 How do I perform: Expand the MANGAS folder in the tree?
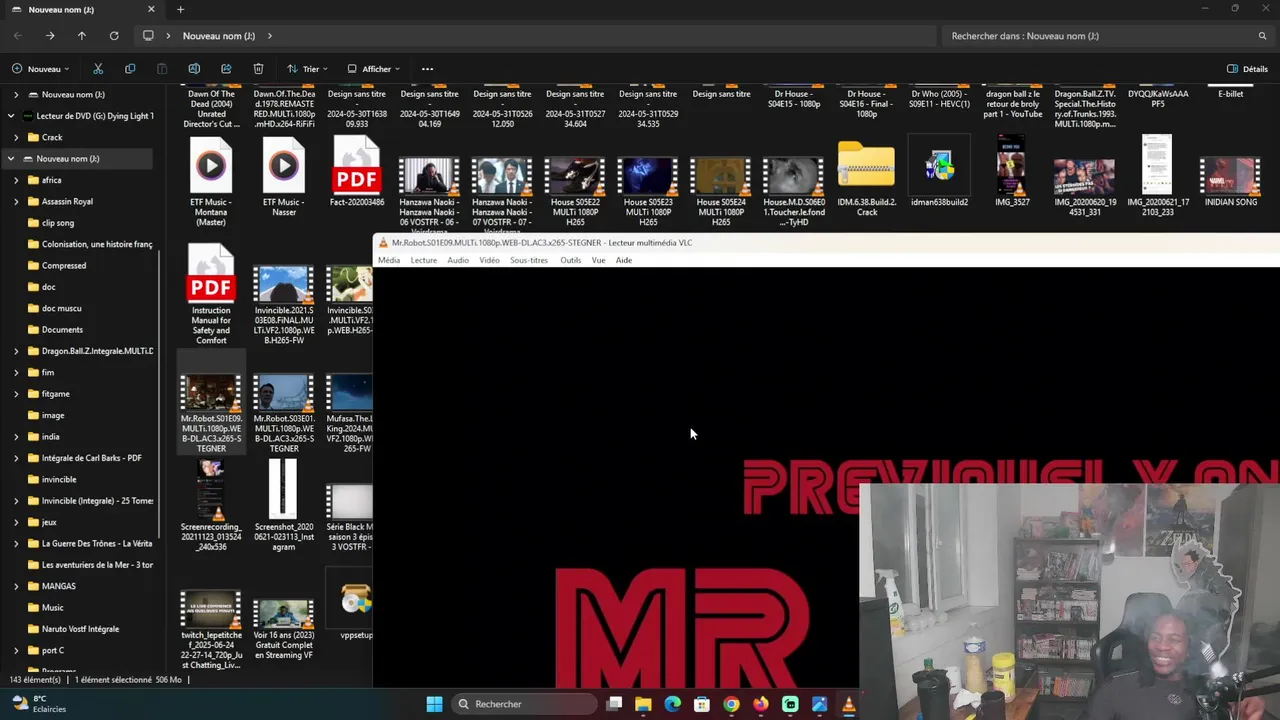click(16, 586)
